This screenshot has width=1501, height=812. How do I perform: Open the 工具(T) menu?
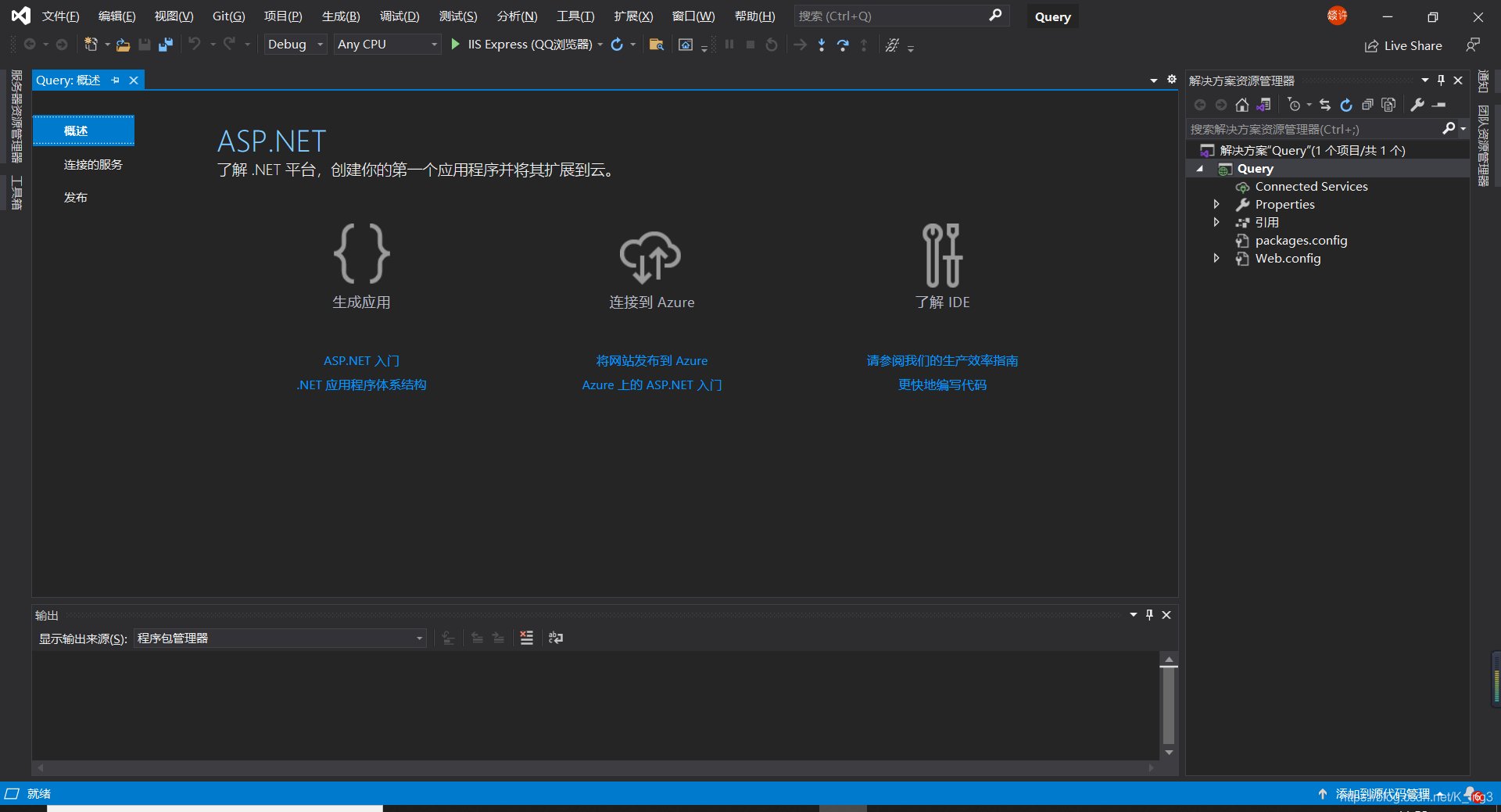point(575,16)
